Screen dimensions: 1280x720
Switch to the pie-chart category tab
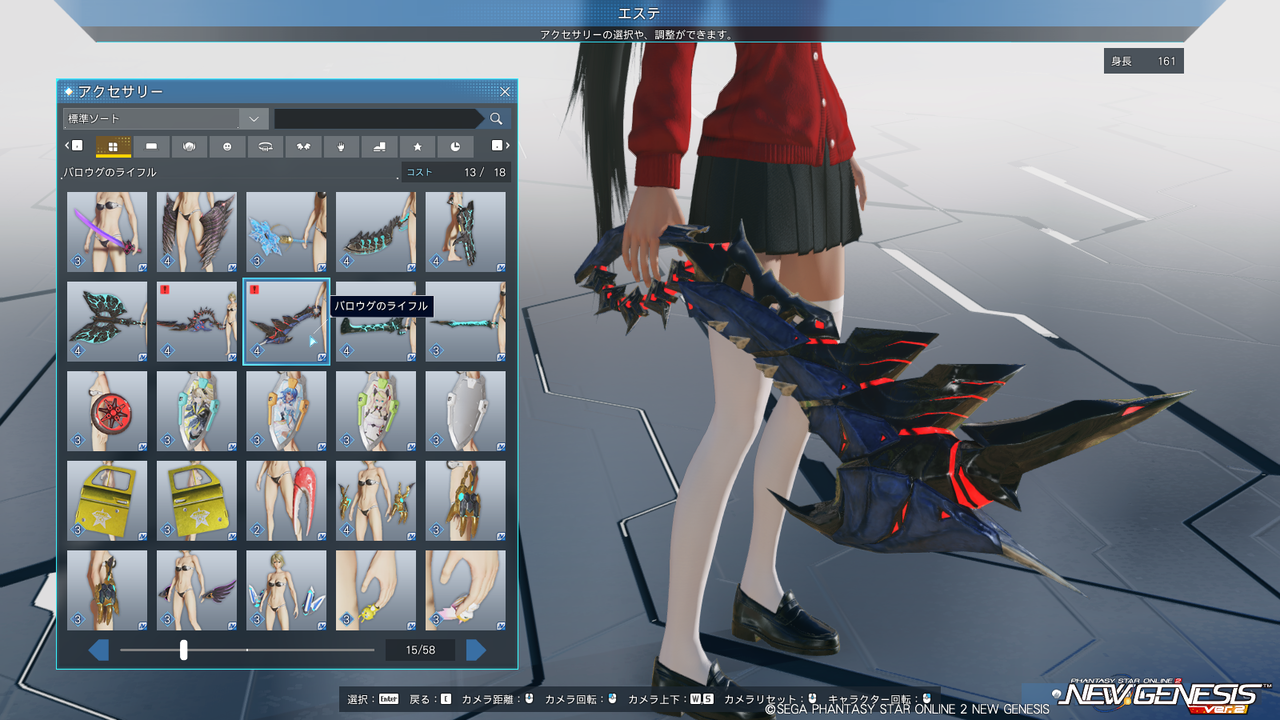click(455, 147)
